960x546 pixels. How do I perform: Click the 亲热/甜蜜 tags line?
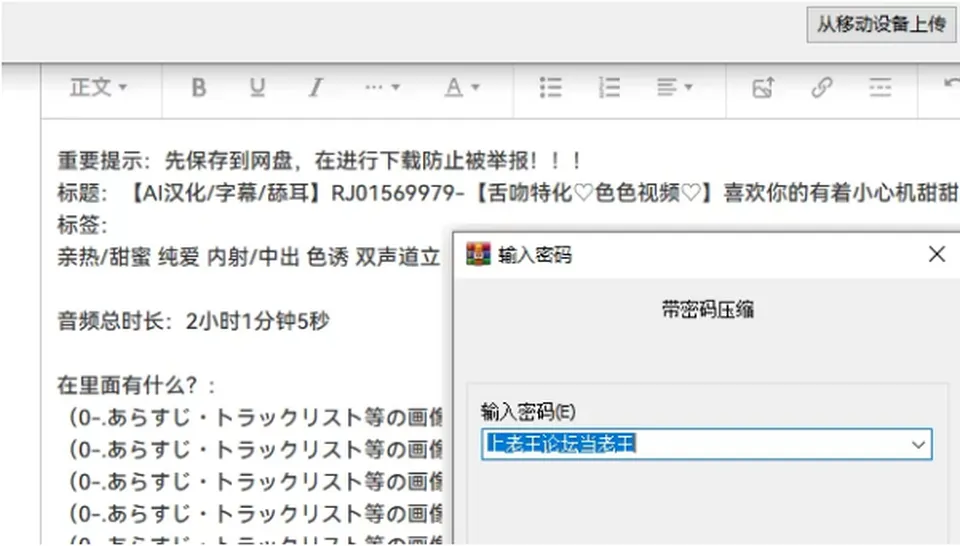(x=249, y=256)
